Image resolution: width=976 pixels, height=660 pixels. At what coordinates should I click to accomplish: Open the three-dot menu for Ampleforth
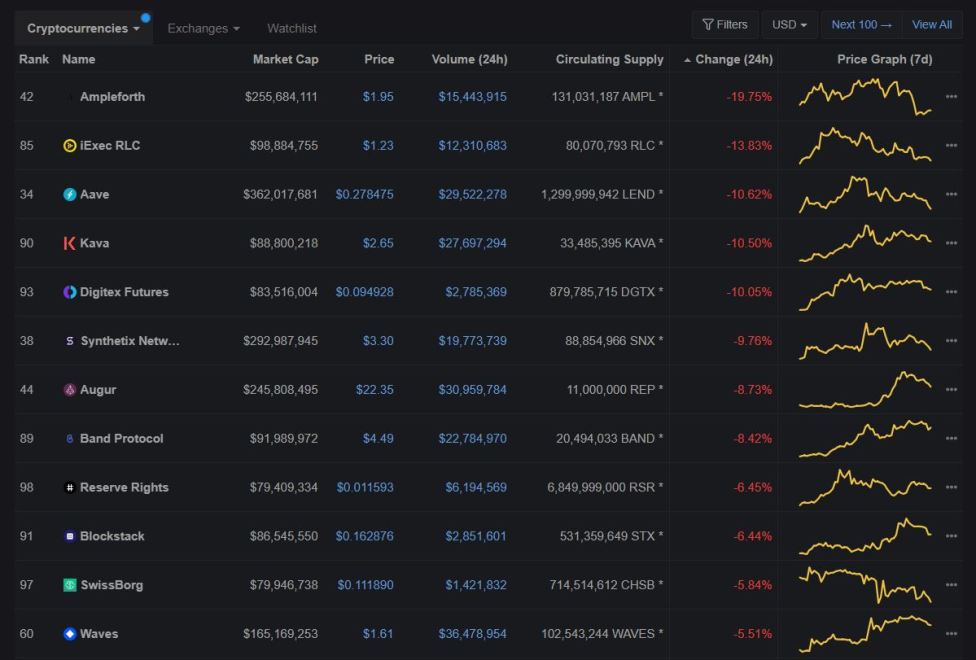point(951,97)
